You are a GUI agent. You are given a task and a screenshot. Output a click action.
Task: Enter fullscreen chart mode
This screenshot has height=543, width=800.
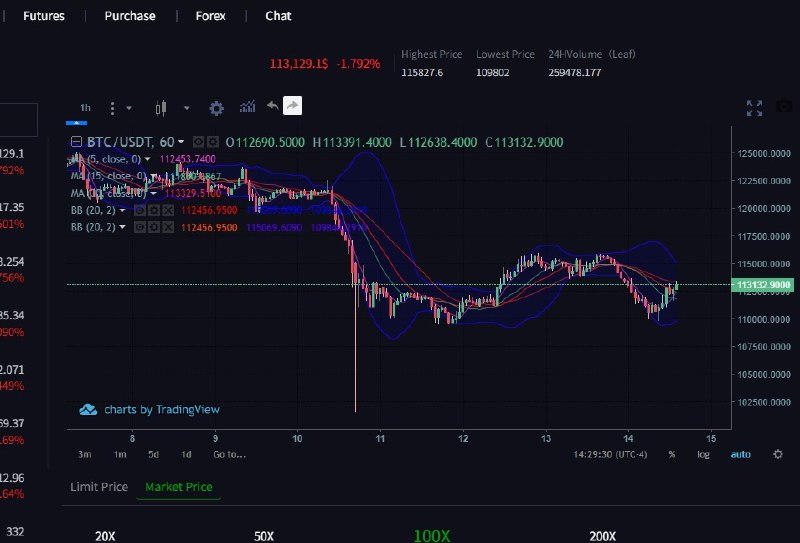coord(755,107)
